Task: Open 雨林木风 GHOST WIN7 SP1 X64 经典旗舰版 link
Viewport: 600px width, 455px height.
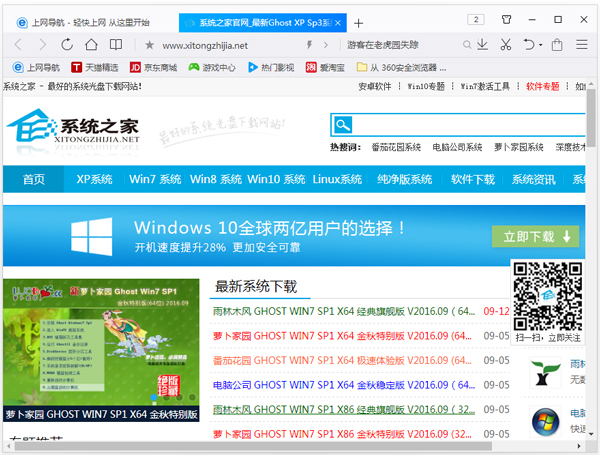Action: (344, 311)
